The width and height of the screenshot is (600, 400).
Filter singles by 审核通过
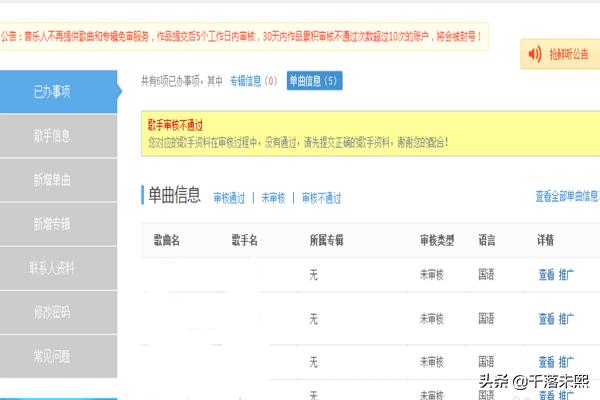coord(229,198)
